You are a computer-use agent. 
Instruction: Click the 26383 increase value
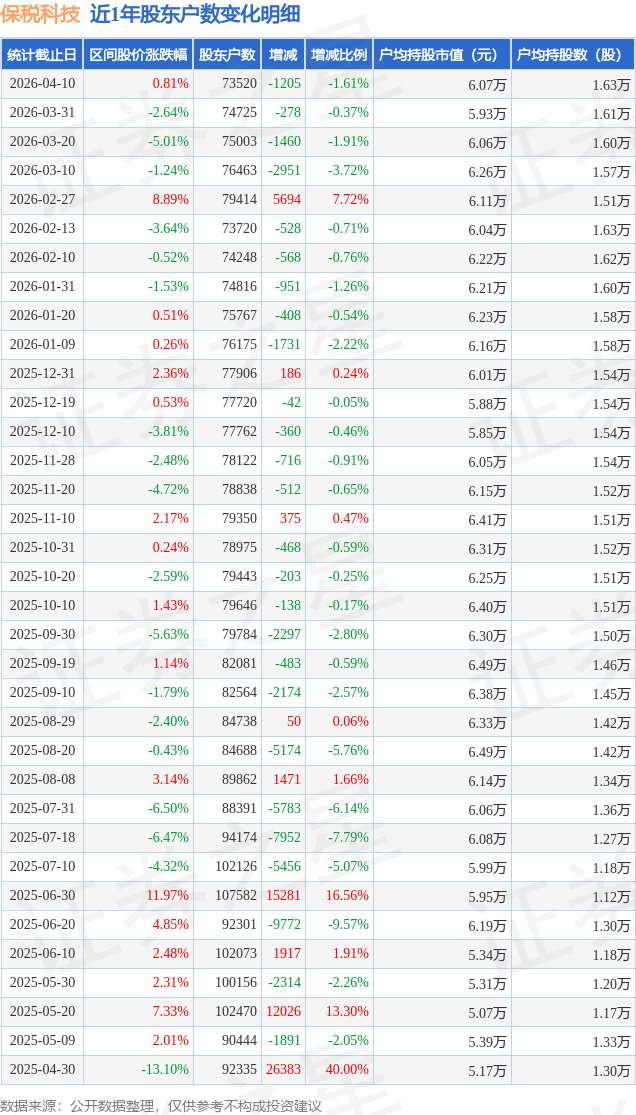click(283, 1070)
